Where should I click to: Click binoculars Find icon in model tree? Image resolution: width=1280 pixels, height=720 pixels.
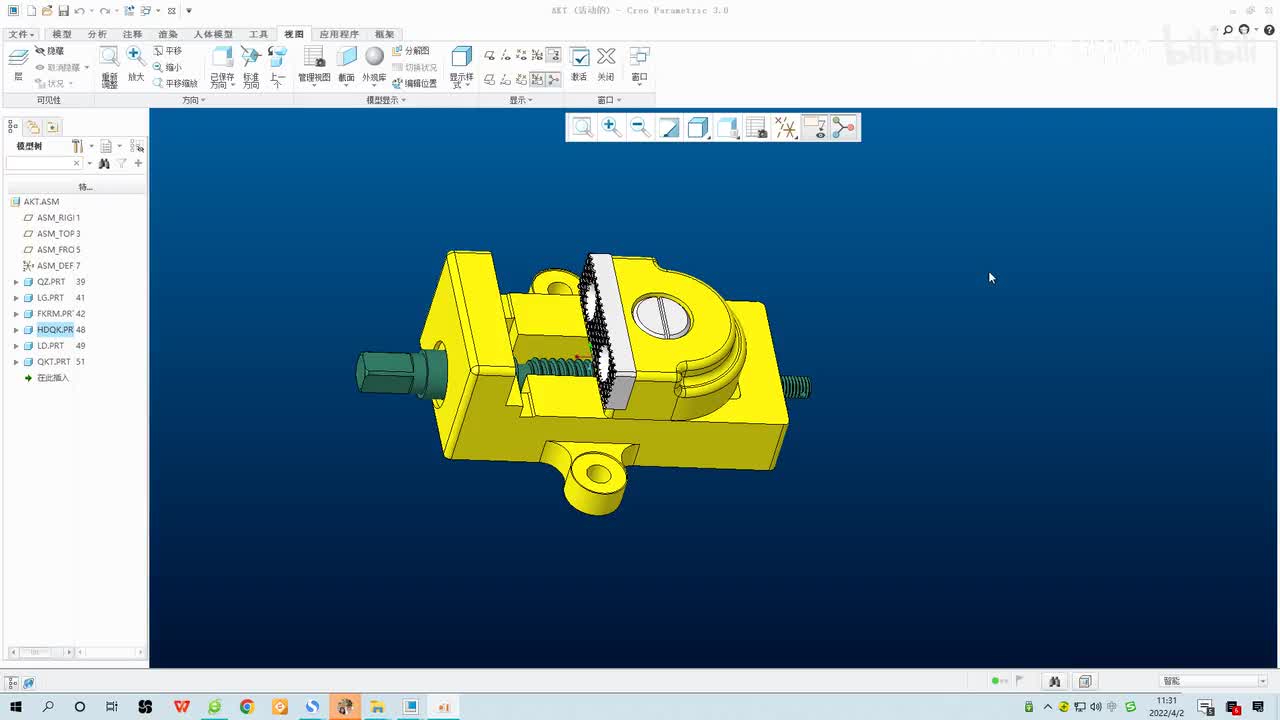(x=103, y=163)
